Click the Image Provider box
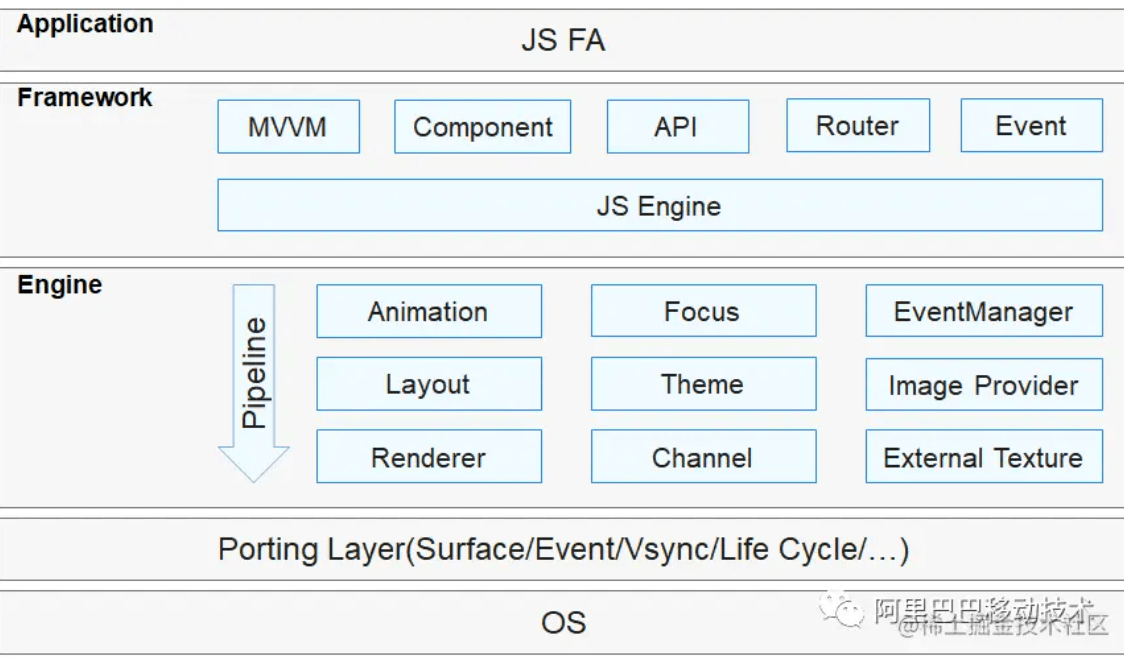 983,385
